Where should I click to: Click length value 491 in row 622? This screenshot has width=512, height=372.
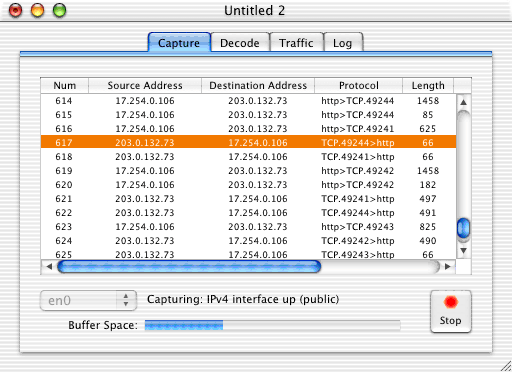[x=428, y=213]
